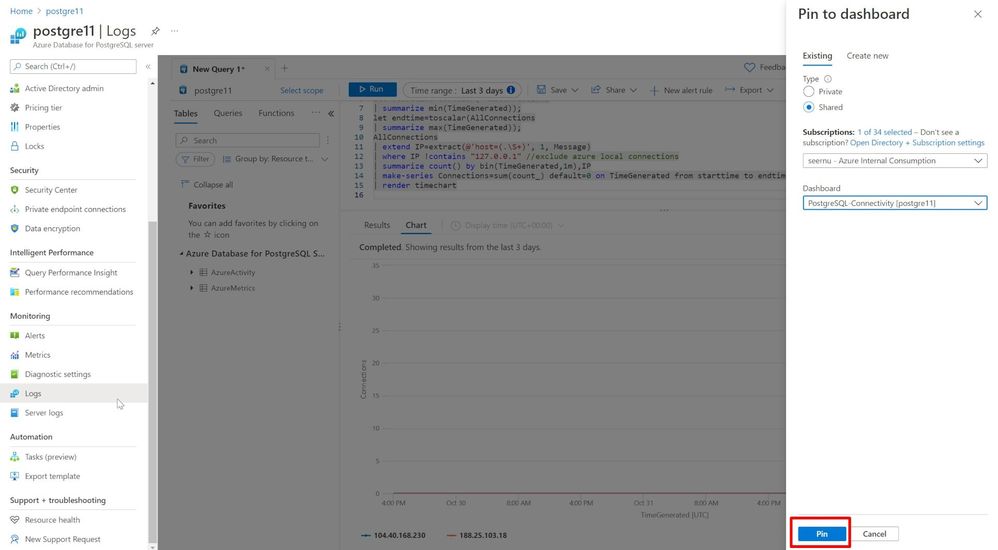Open Group by: Resource type dropdown
Image resolution: width=998 pixels, height=550 pixels.
[275, 159]
